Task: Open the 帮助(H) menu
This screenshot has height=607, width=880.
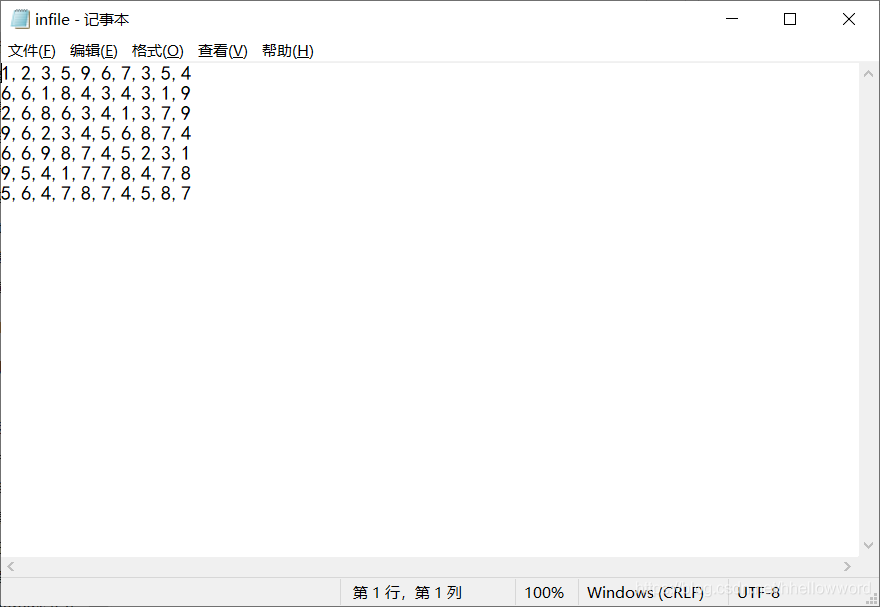Action: 287,50
